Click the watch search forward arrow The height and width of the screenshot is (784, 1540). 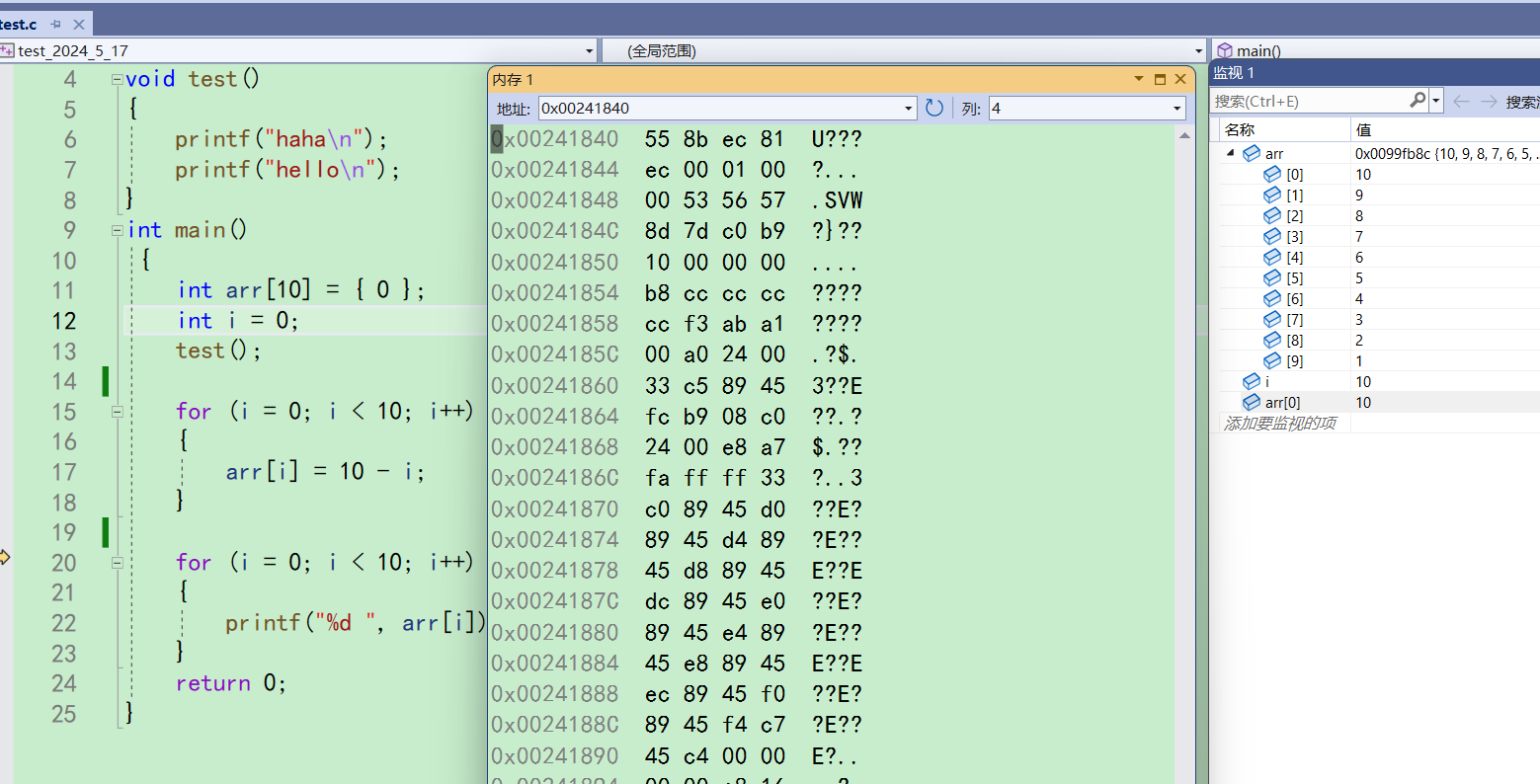click(1489, 101)
